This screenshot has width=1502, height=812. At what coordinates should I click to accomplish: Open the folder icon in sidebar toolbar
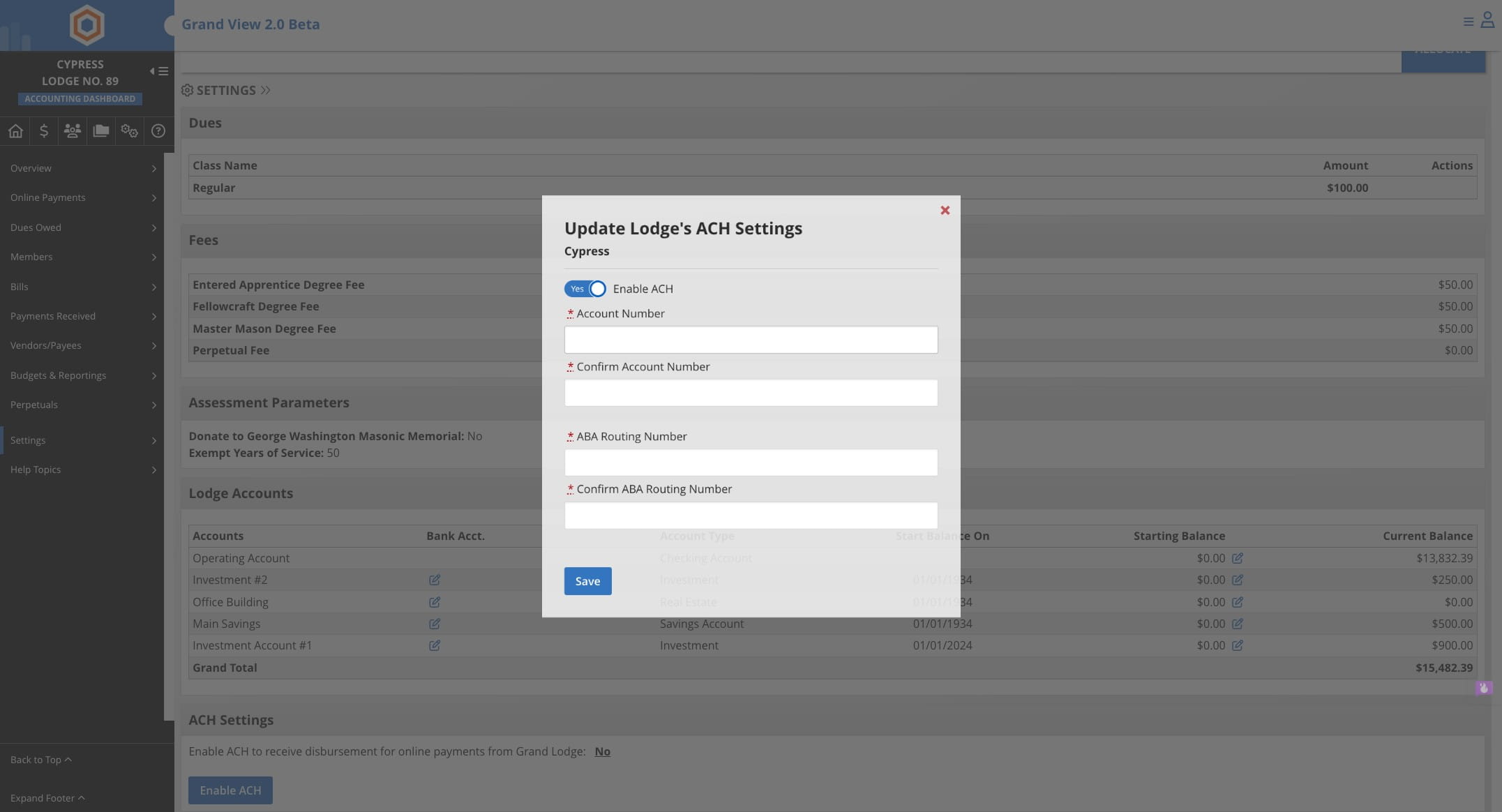tap(101, 130)
